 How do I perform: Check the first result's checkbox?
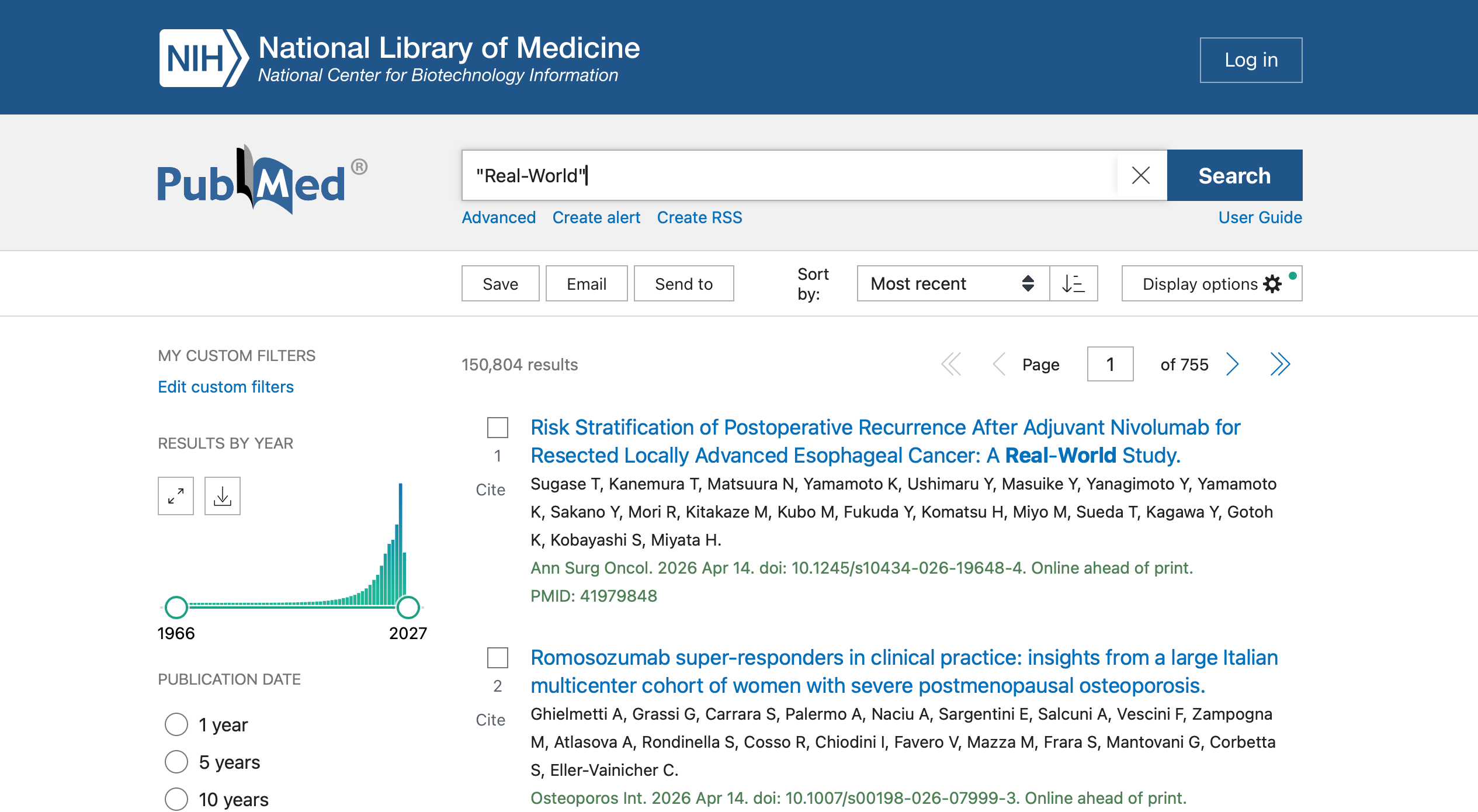[x=497, y=427]
